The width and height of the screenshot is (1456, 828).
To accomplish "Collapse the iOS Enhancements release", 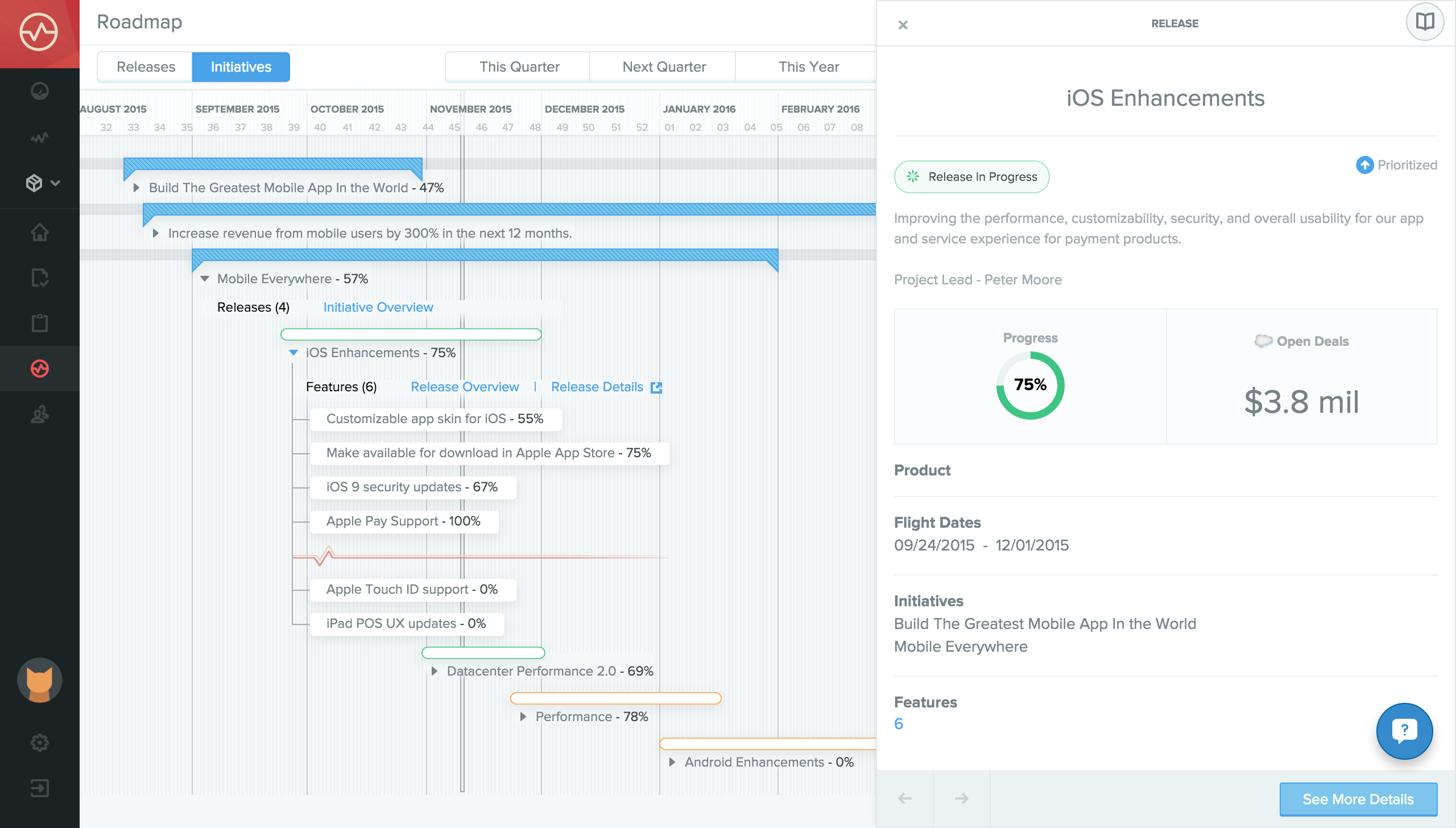I will 293,353.
